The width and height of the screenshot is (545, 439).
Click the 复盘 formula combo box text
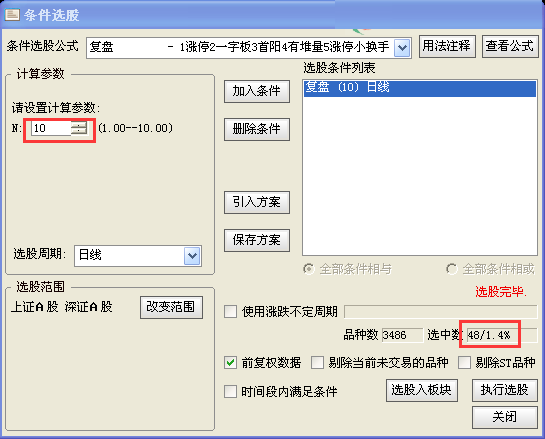239,47
